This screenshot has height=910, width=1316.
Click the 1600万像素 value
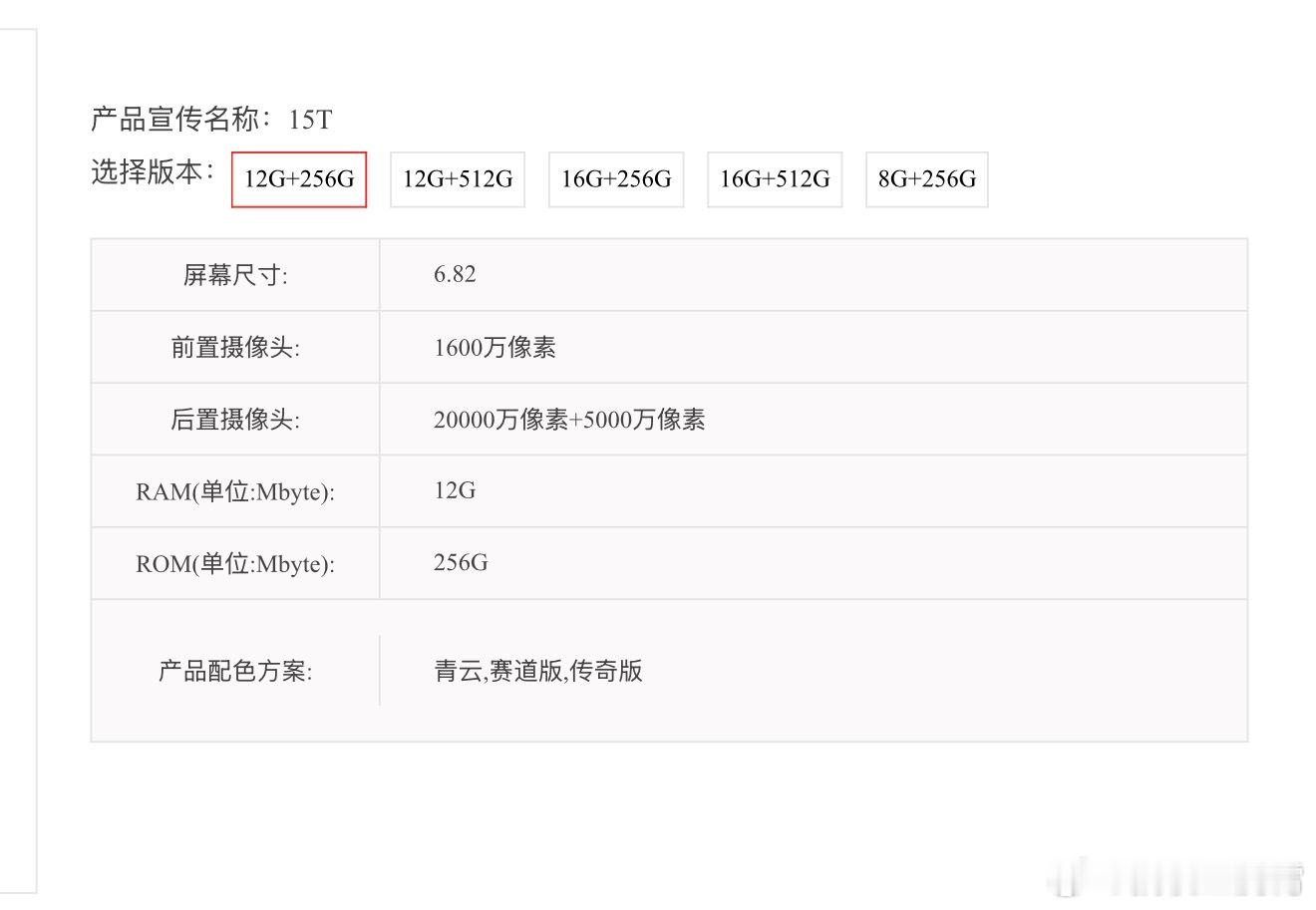[x=494, y=348]
